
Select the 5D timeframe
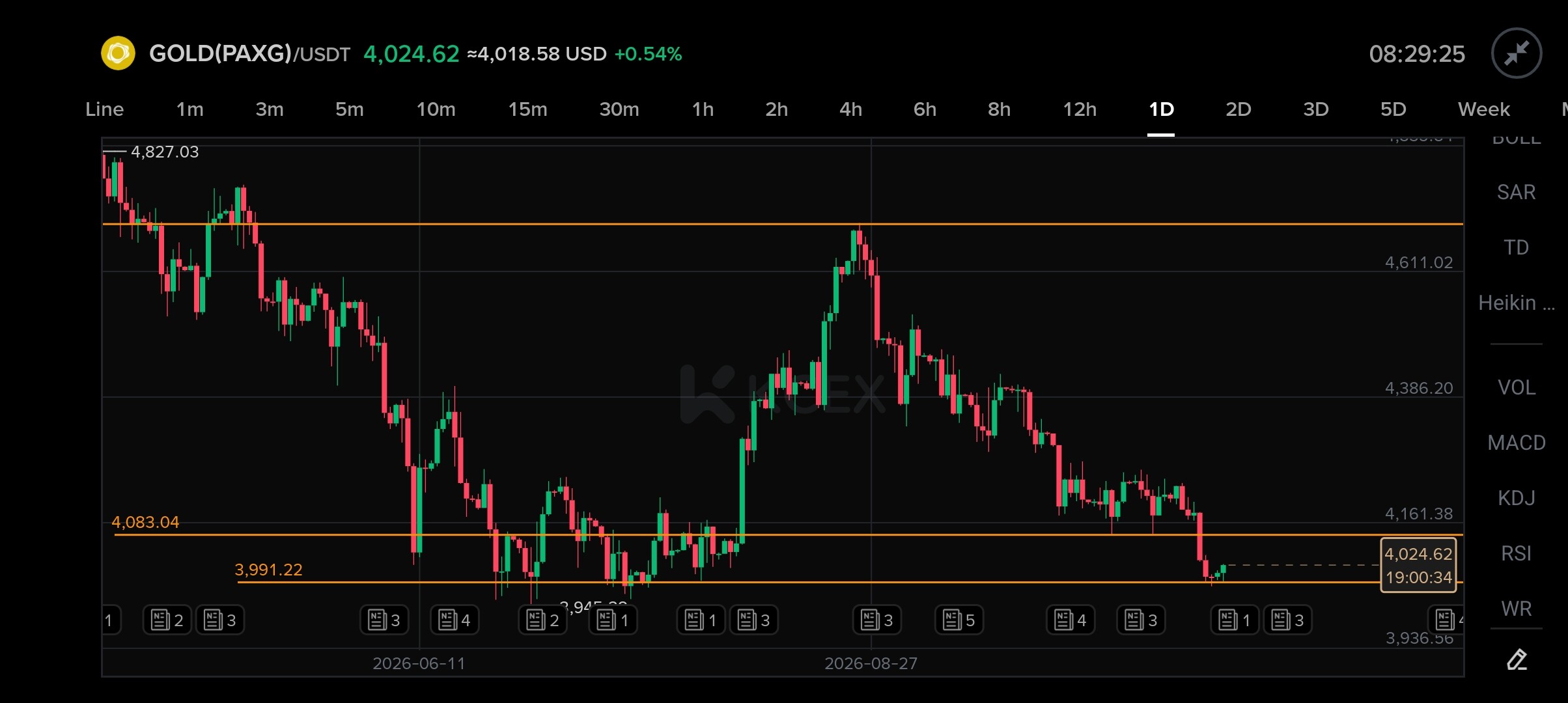pyautogui.click(x=1393, y=109)
